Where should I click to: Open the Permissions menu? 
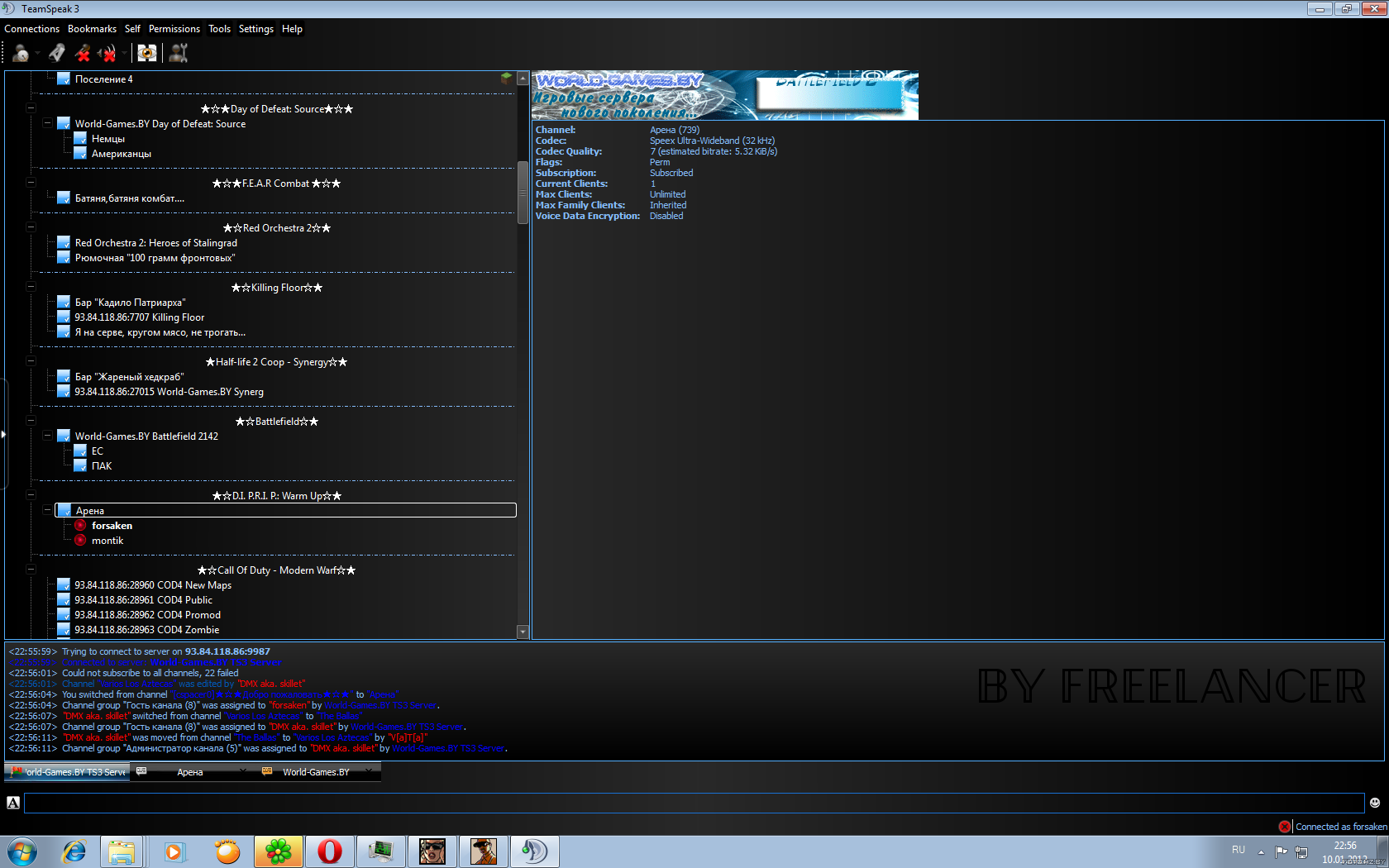(174, 29)
